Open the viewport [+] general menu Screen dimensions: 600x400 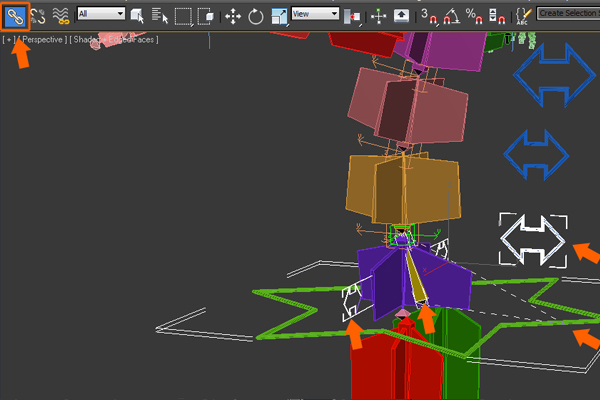(8, 39)
